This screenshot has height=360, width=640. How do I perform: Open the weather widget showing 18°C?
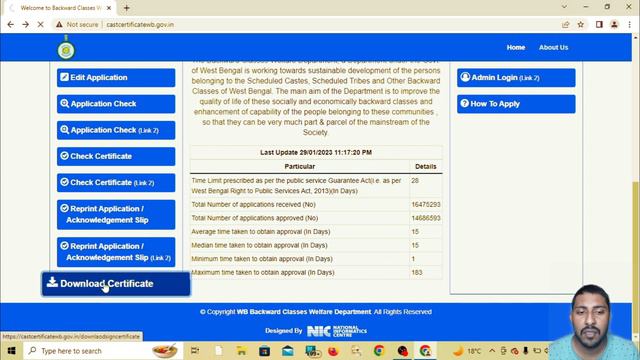467,351
